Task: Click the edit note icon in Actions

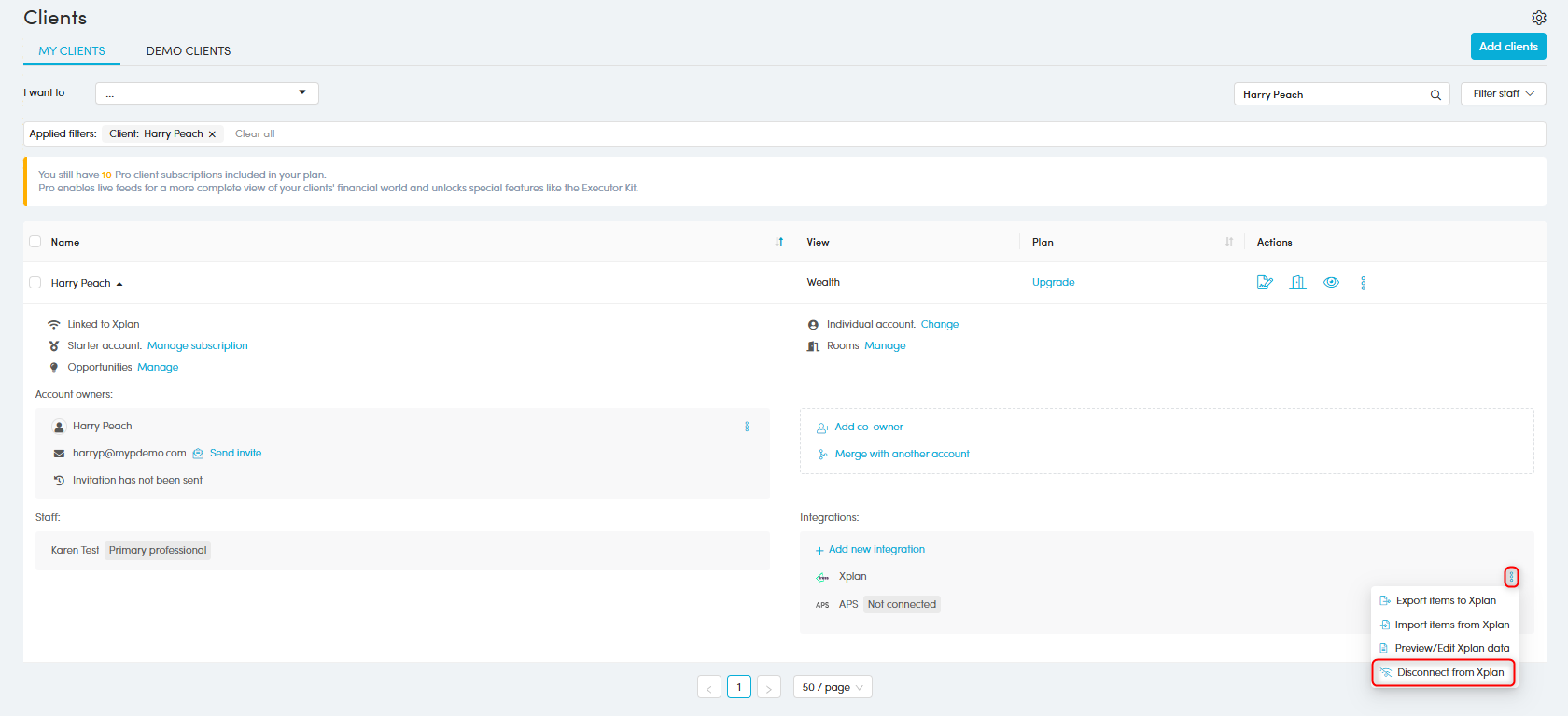Action: (x=1265, y=283)
